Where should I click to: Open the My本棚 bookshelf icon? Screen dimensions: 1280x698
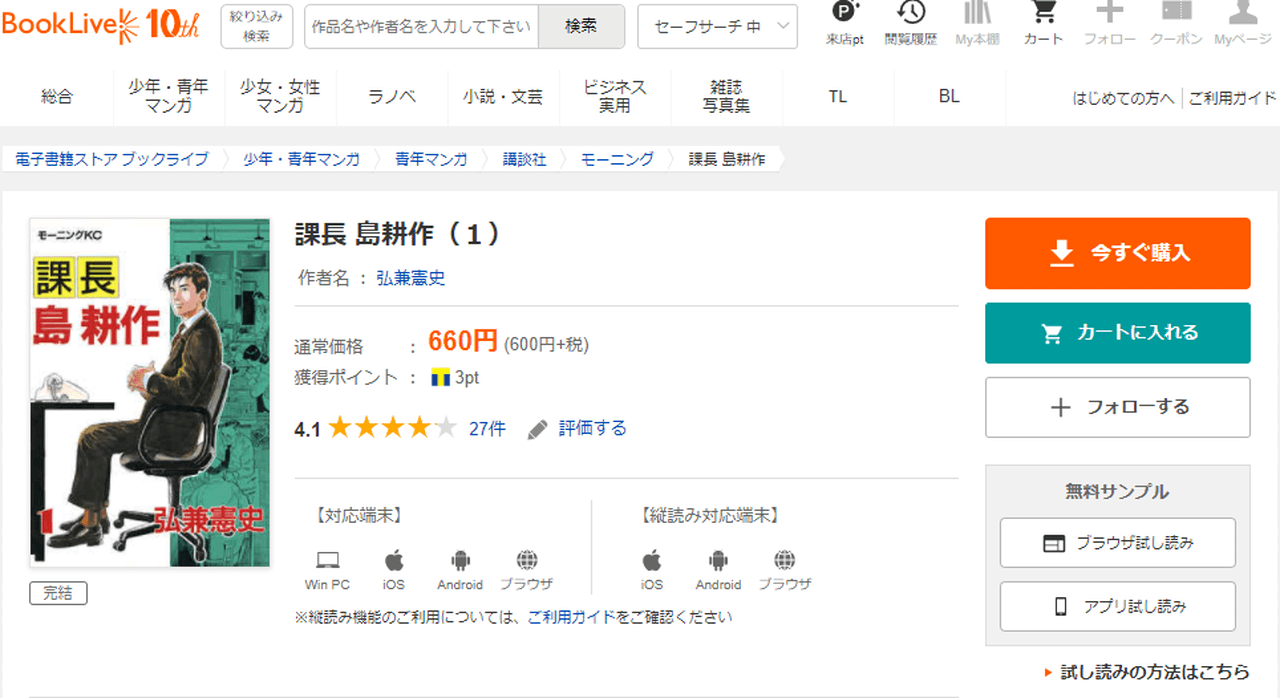977,14
